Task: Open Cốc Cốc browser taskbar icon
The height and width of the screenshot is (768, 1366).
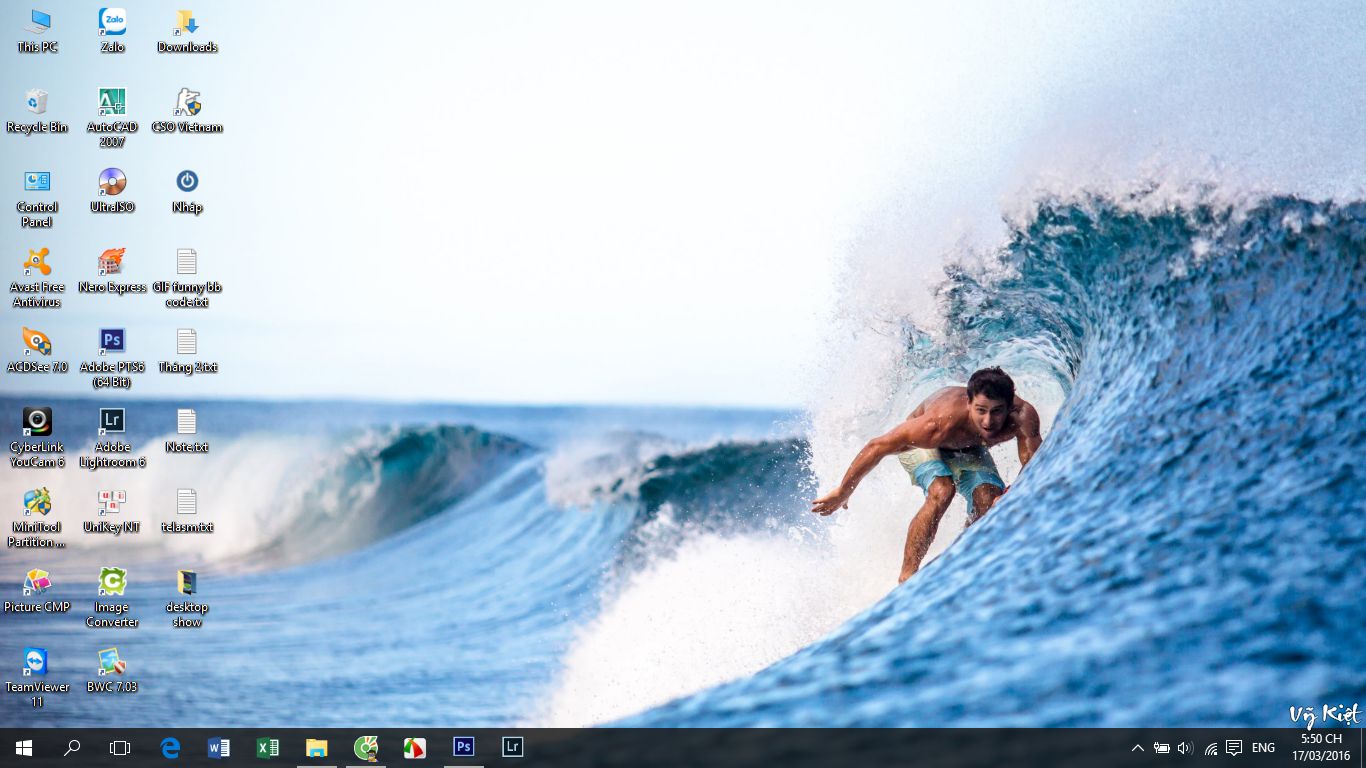Action: [x=366, y=748]
